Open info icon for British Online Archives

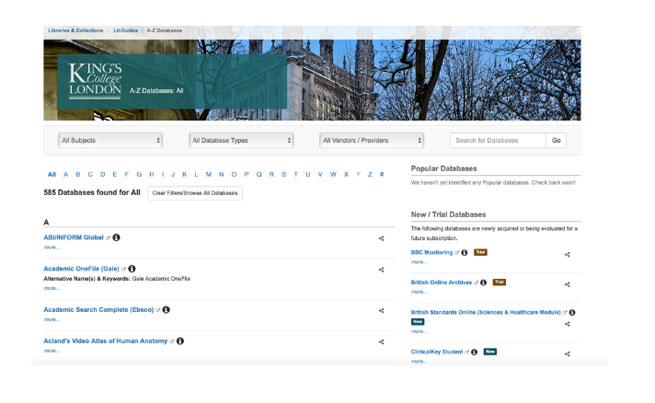pos(483,282)
